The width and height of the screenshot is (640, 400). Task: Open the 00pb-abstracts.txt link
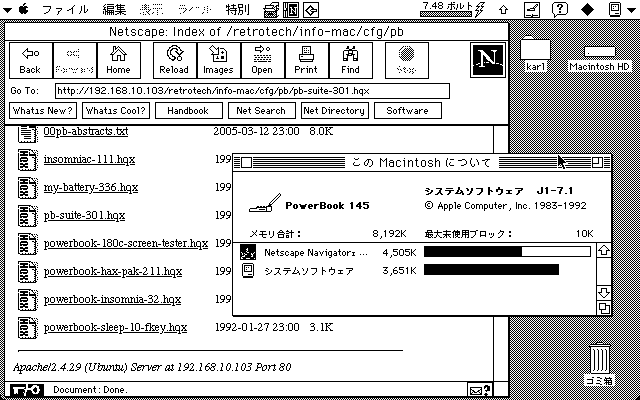[x=86, y=131]
